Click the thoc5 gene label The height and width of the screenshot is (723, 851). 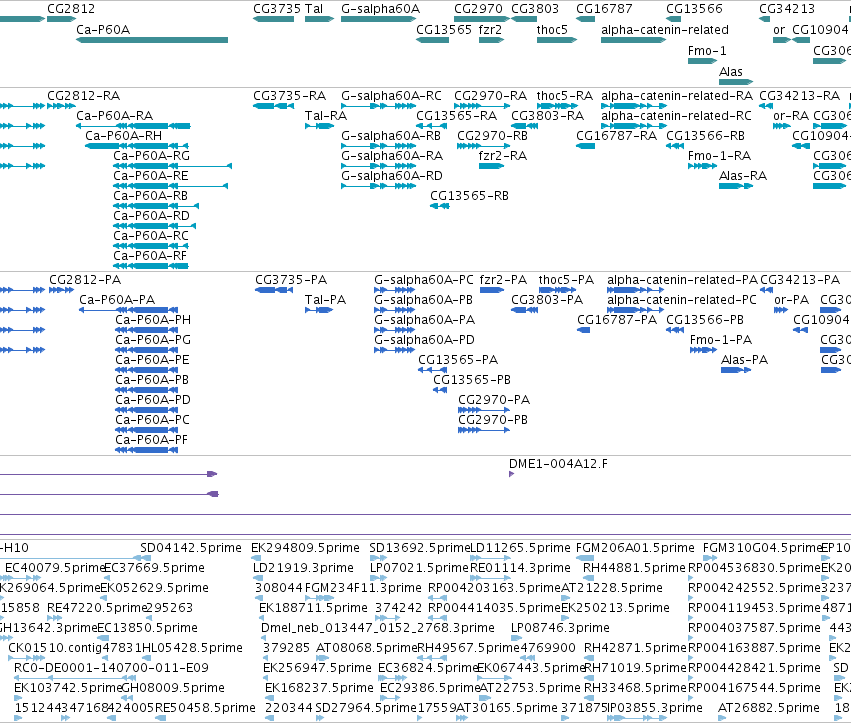(x=552, y=29)
